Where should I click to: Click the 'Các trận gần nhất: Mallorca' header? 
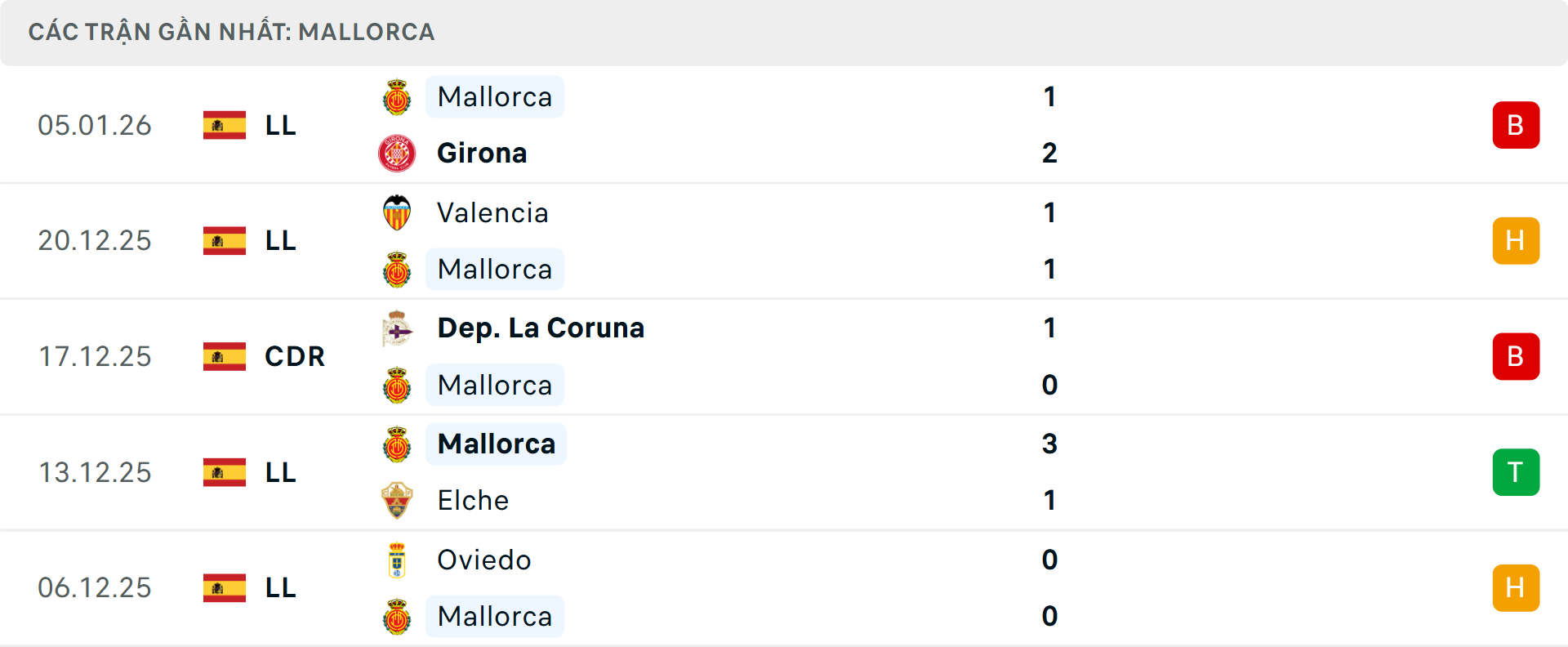[231, 32]
